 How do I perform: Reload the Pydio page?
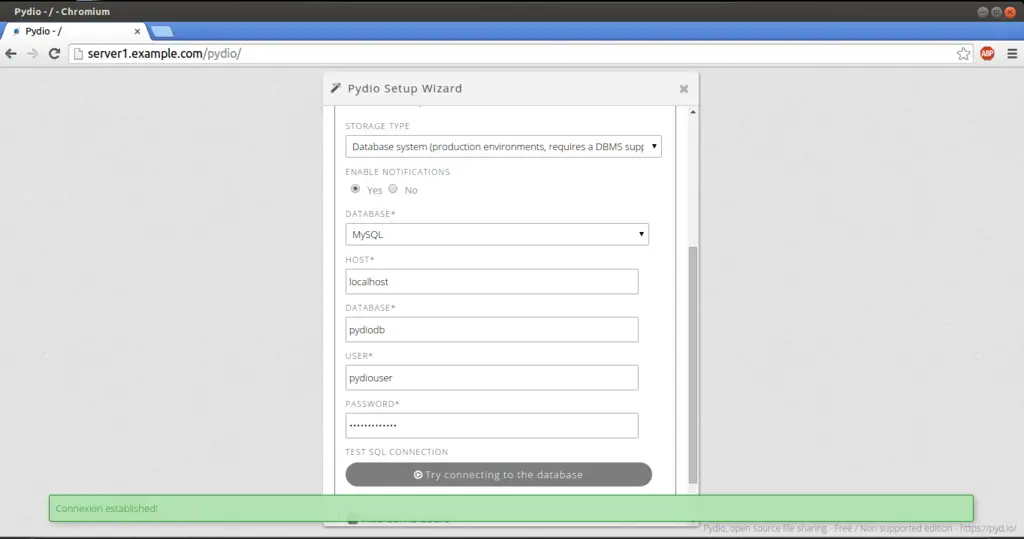point(54,54)
